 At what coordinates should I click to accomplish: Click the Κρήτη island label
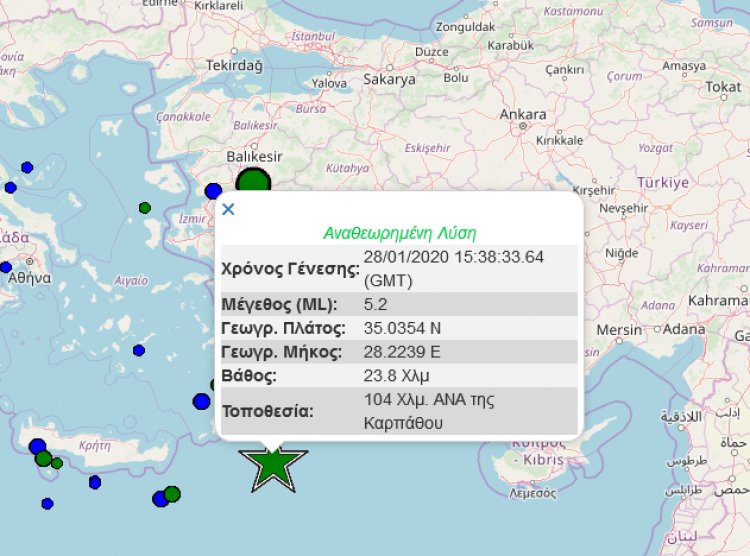pyautogui.click(x=95, y=445)
